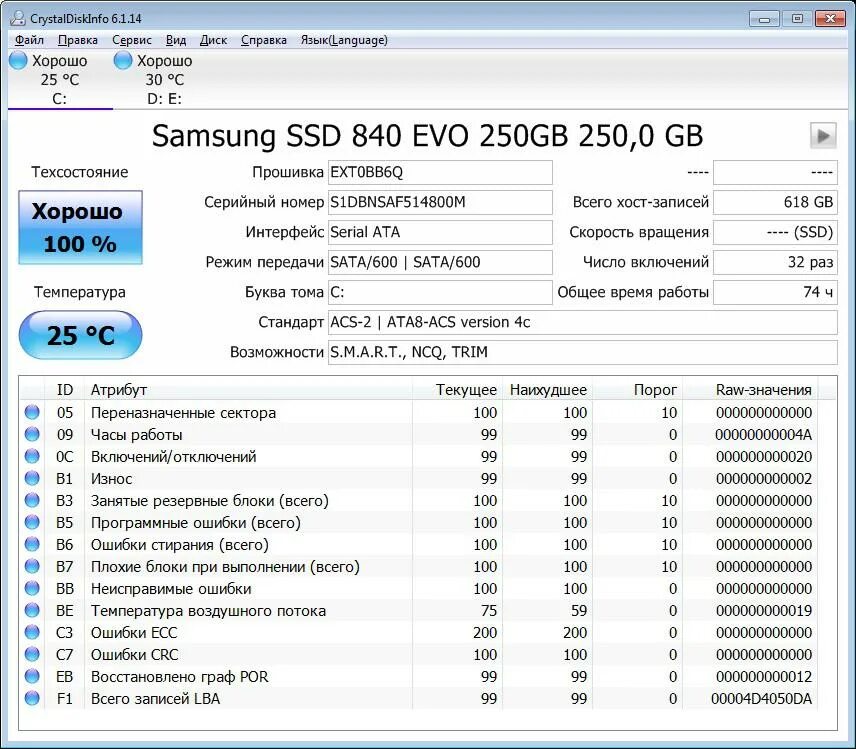Open the Сервис menu
The image size is (856, 749).
coord(132,40)
